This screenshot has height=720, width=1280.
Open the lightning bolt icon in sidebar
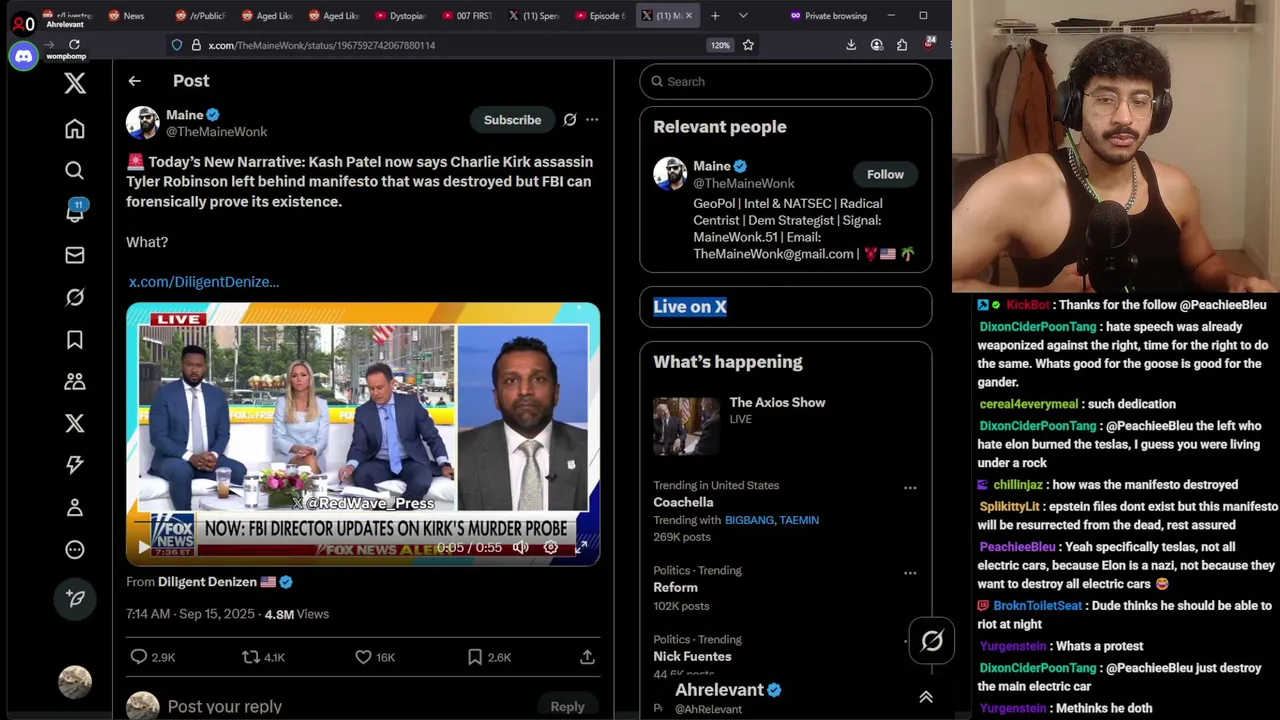75,465
